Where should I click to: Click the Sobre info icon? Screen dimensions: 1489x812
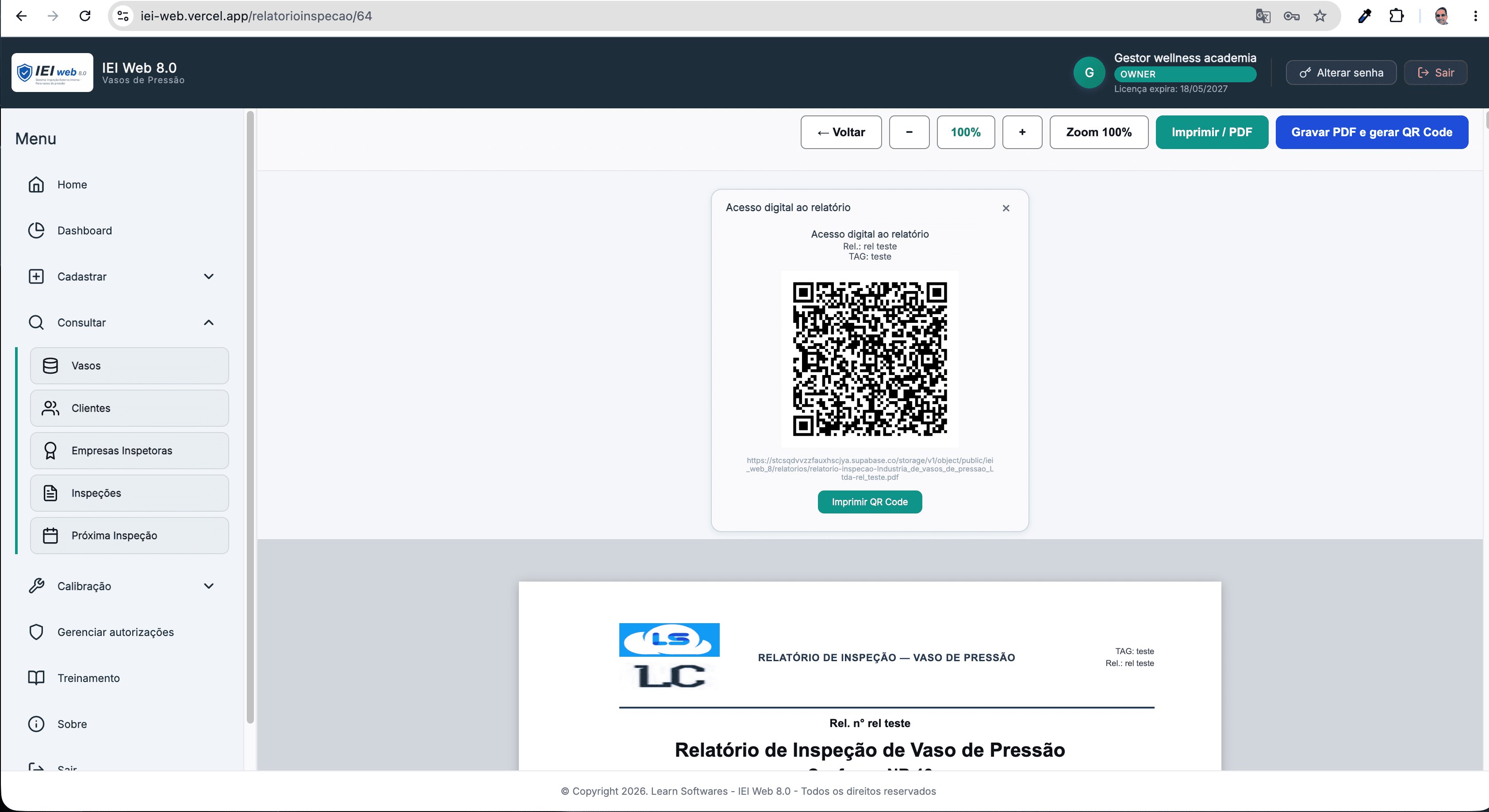(36, 724)
